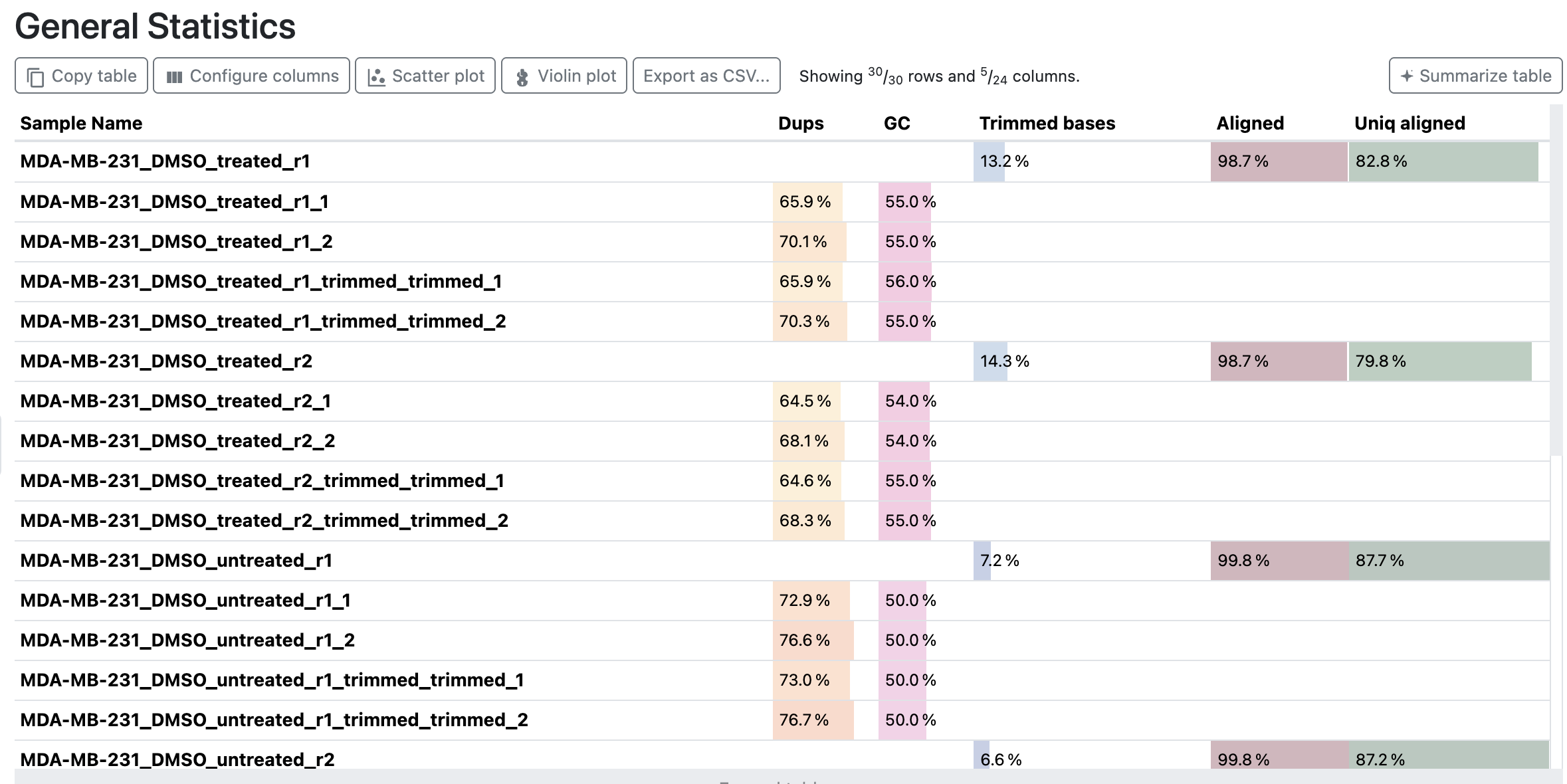Select row MDA-MB-231_DMSO_treated_r2_2

pyautogui.click(x=782, y=441)
